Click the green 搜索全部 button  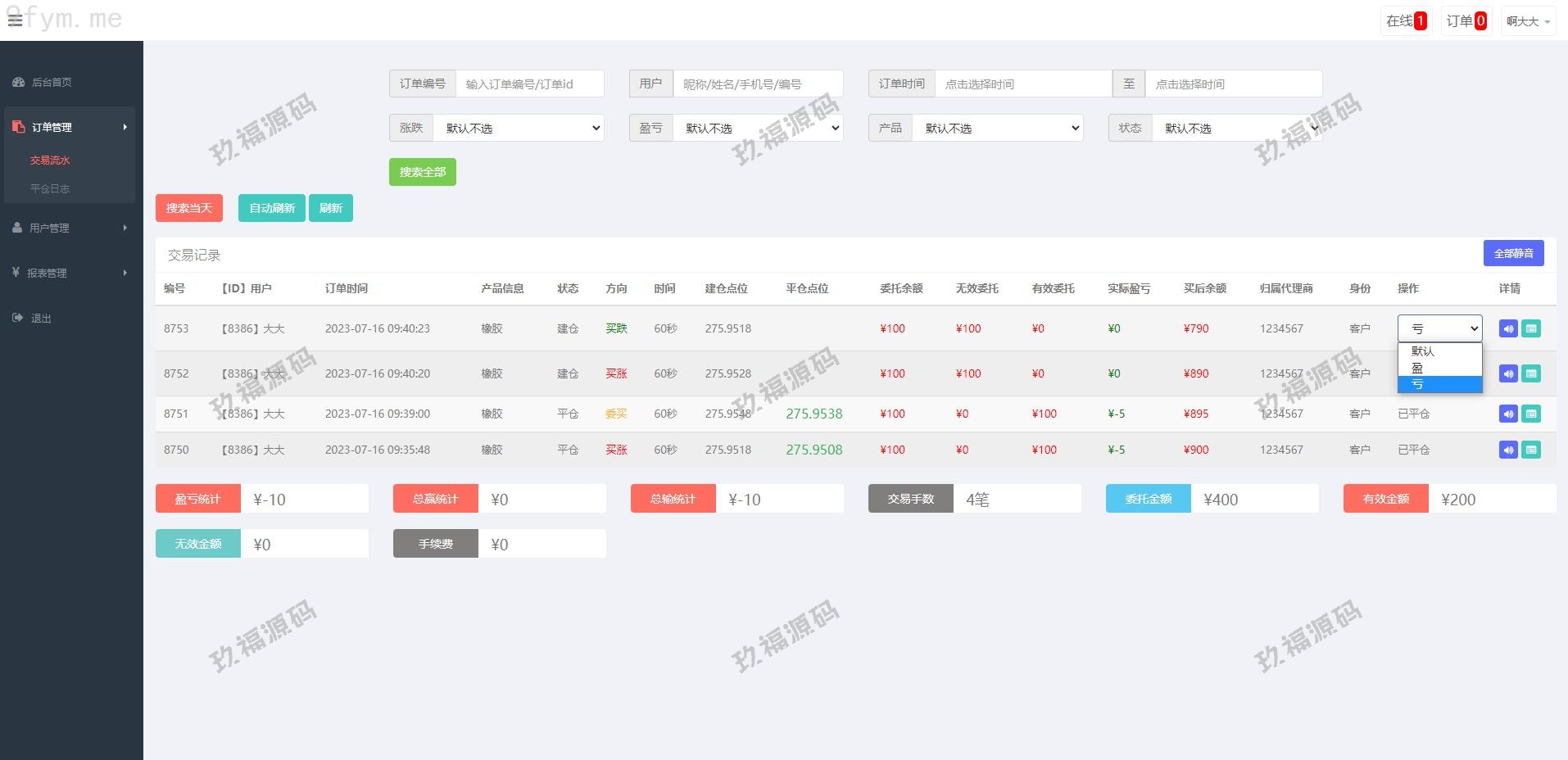pyautogui.click(x=422, y=172)
